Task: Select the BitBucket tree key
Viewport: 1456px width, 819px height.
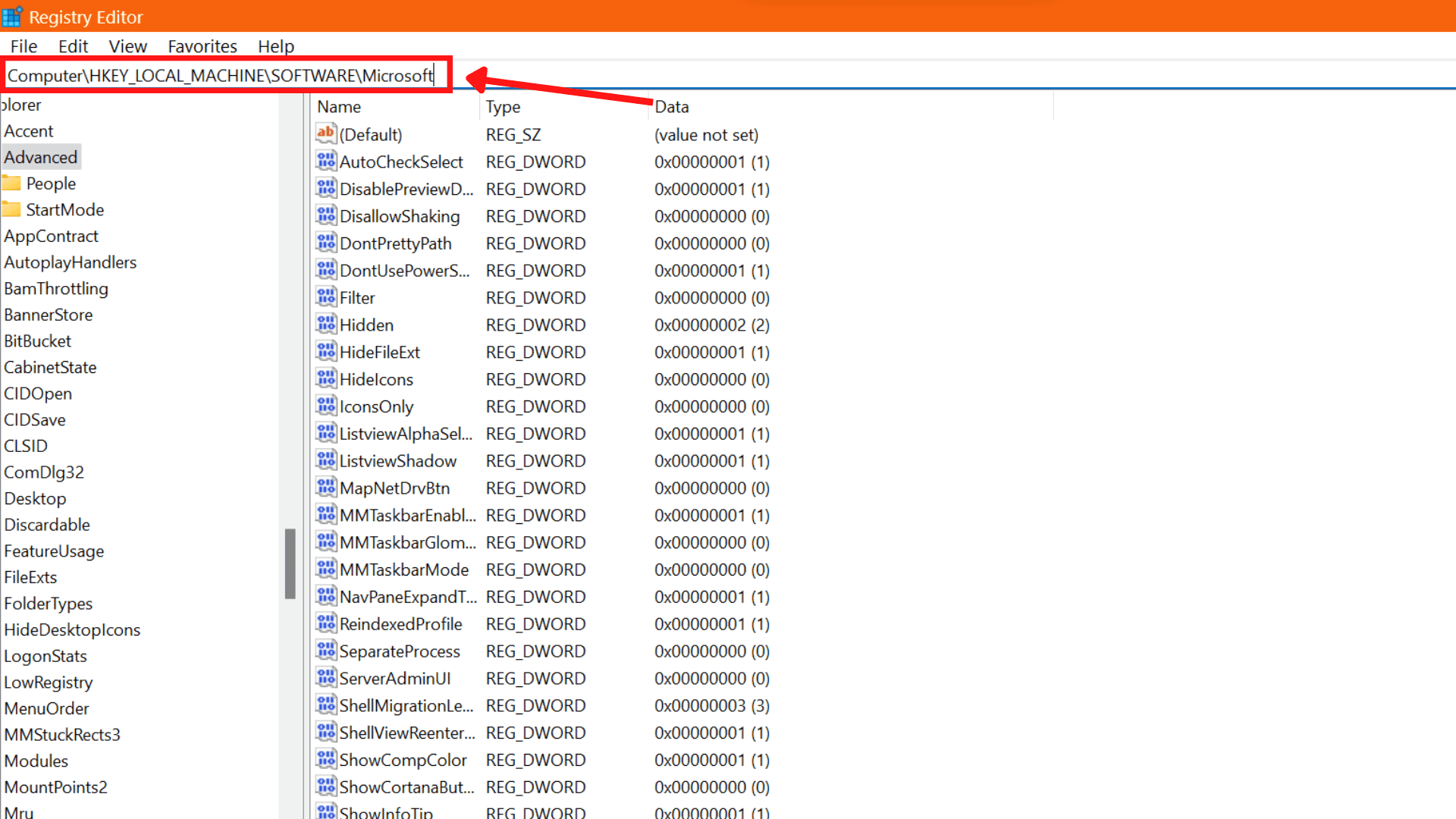Action: pyautogui.click(x=37, y=341)
